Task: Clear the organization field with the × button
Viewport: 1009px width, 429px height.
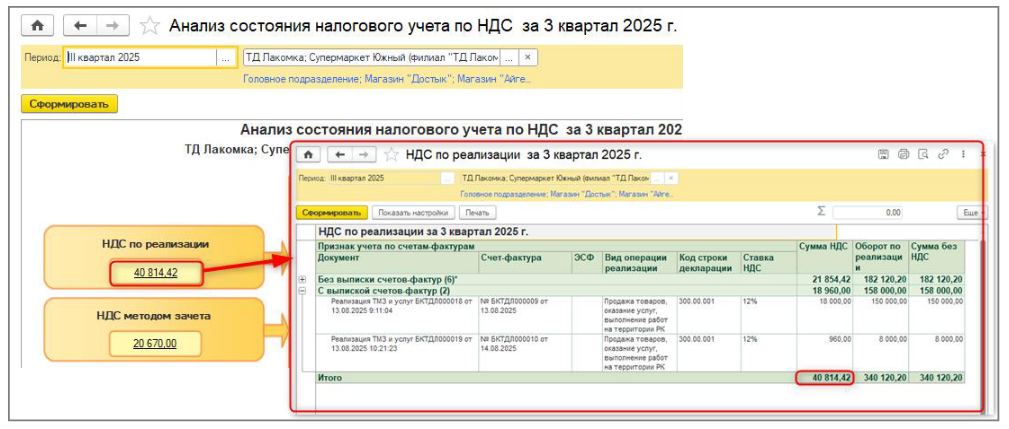Action: [529, 58]
